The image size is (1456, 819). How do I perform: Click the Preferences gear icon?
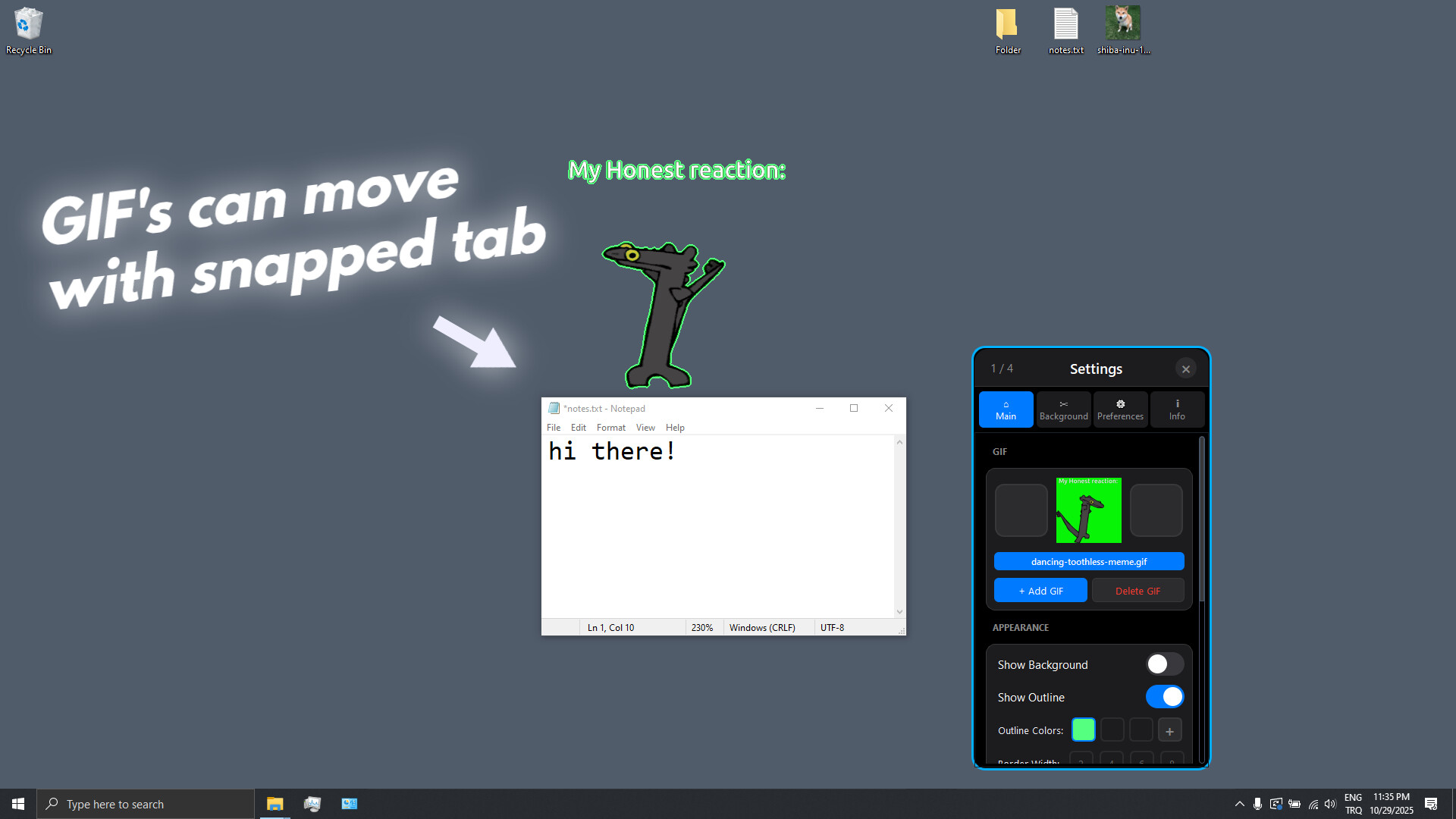[x=1120, y=409]
